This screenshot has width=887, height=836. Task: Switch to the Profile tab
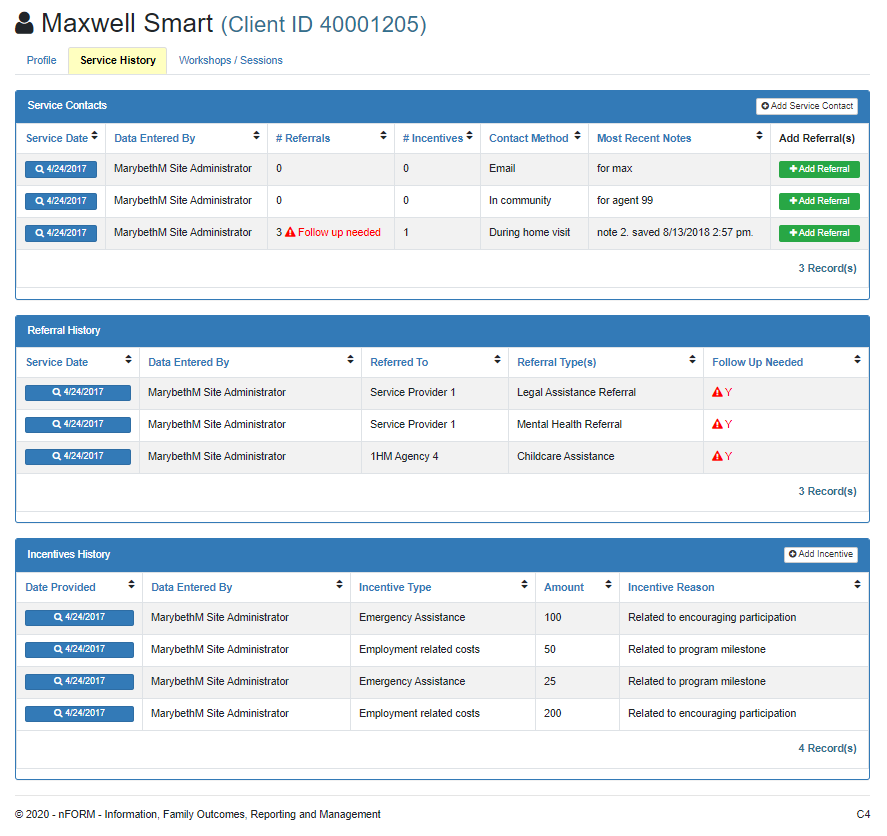(41, 60)
